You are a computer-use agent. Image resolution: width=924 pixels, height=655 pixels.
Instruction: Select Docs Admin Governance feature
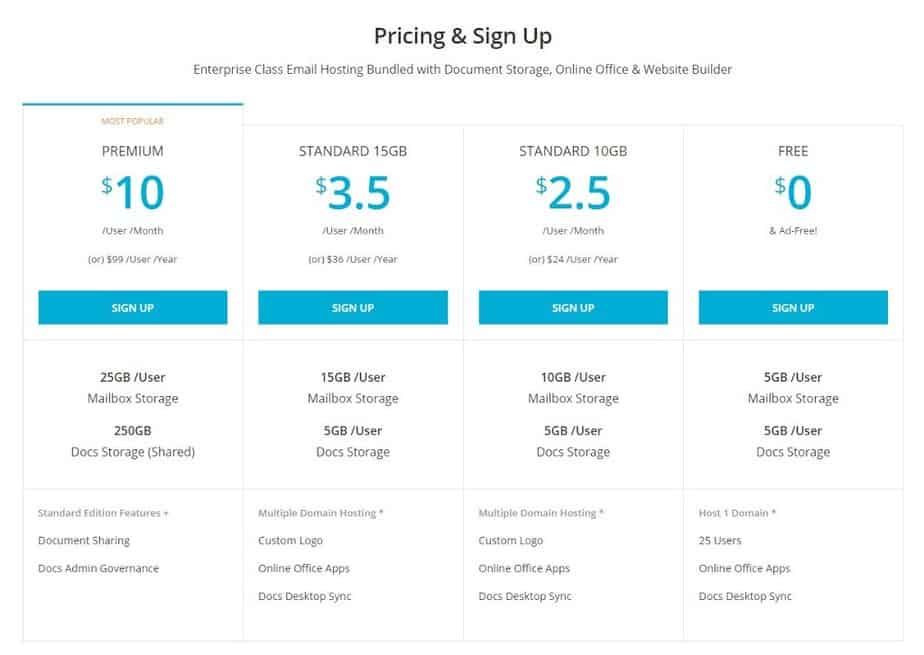coord(98,569)
